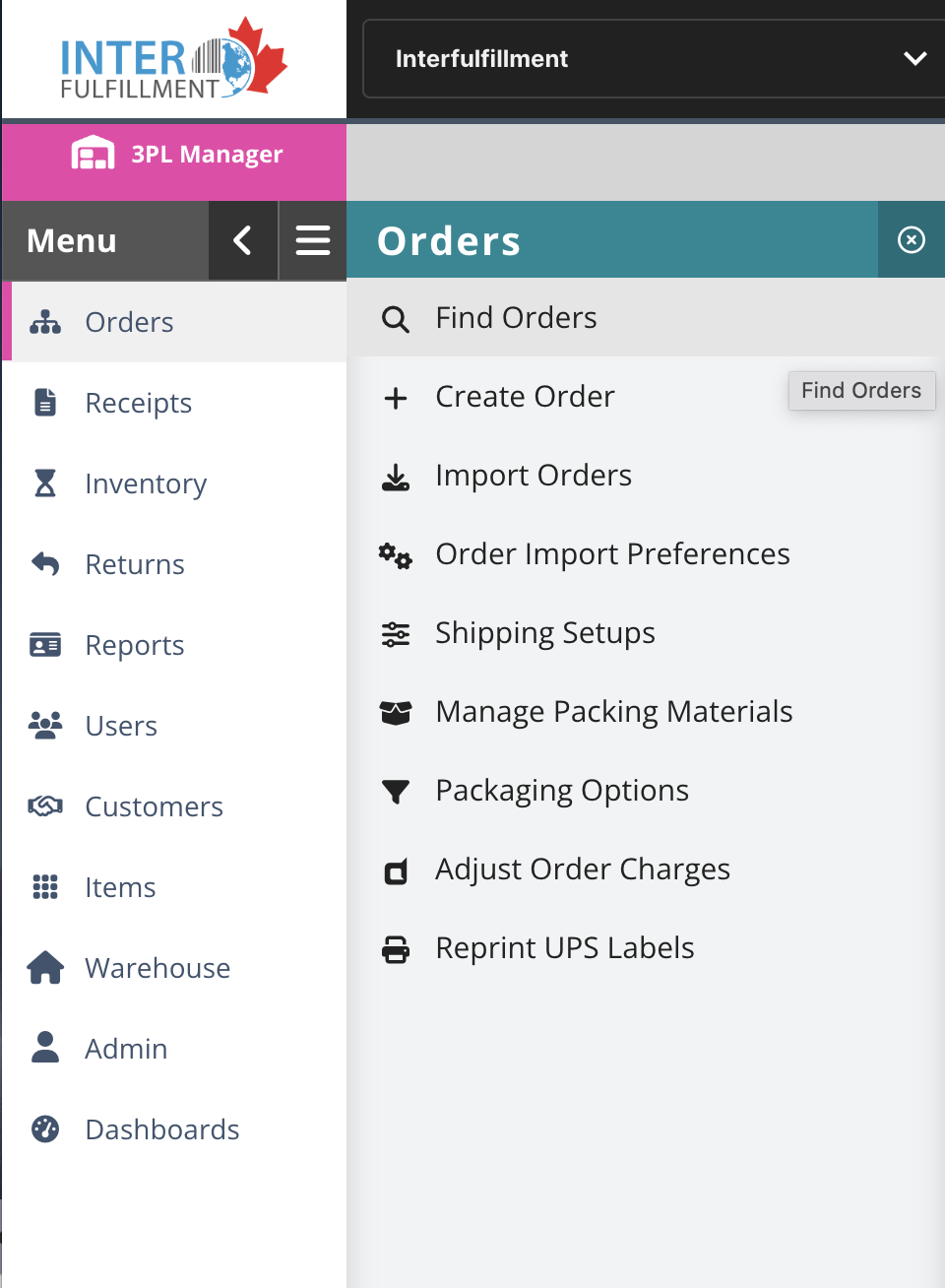Image resolution: width=945 pixels, height=1288 pixels.
Task: Click the Reprint UPS Labels printer icon
Action: tap(396, 949)
